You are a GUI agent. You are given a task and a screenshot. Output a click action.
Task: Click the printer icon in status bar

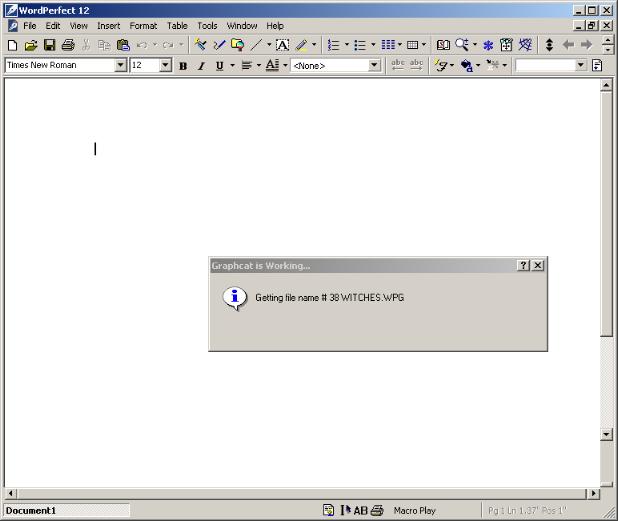click(377, 511)
